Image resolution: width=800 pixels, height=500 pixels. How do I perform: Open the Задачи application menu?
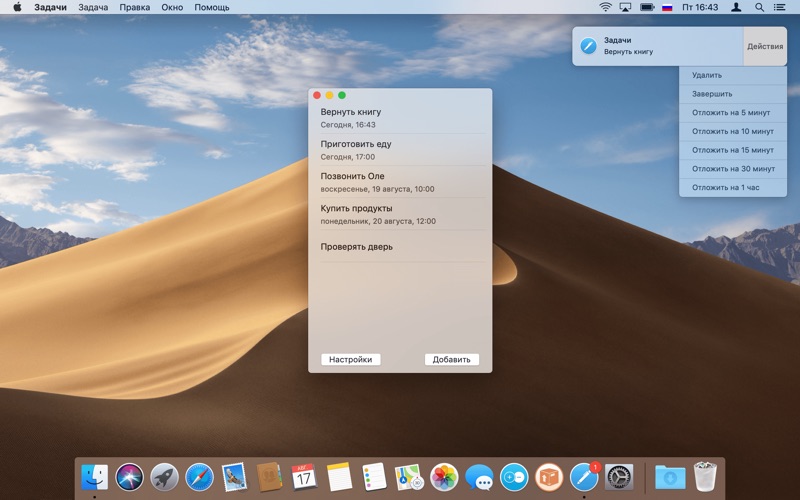50,7
